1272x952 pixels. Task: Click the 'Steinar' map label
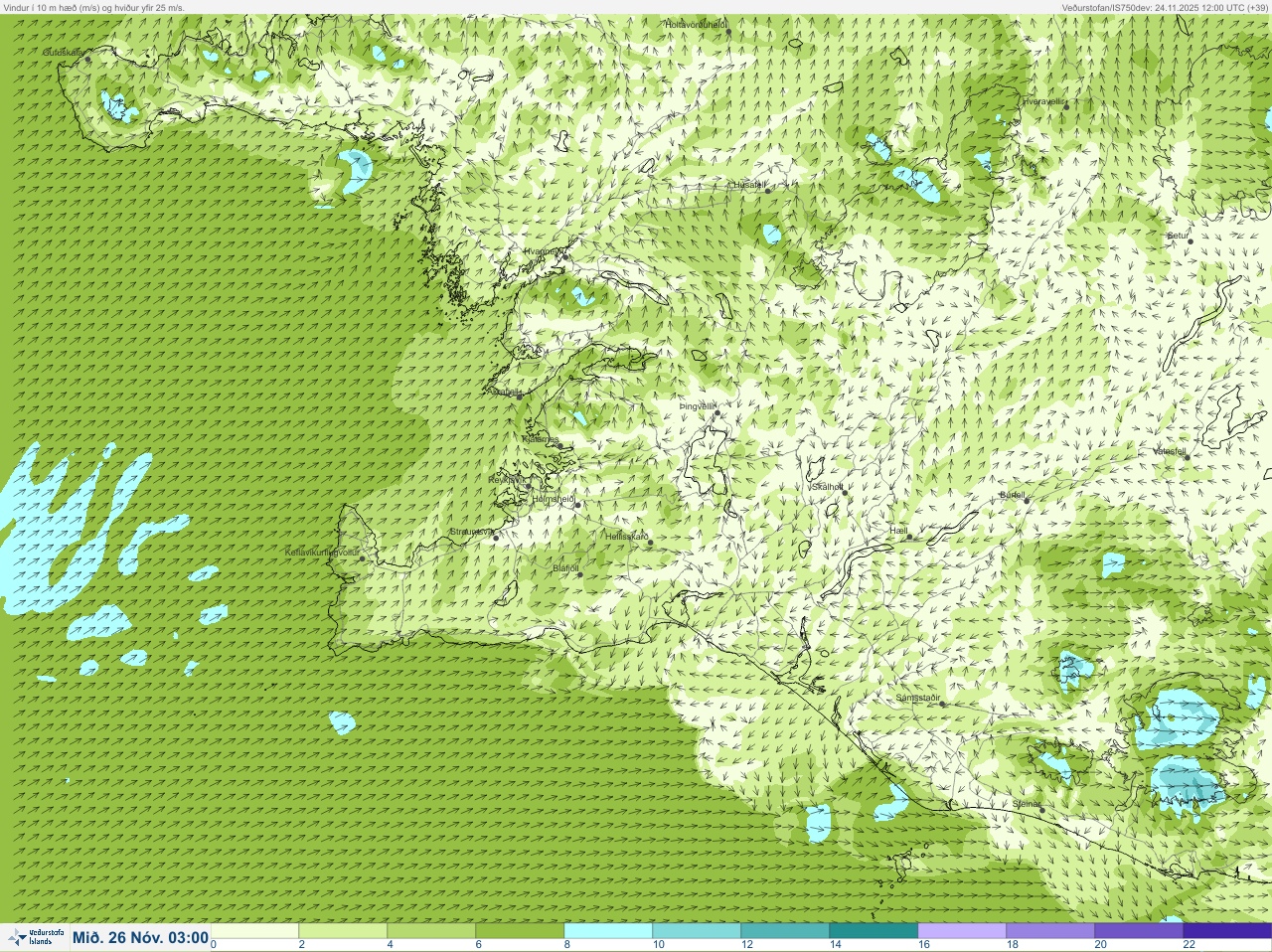pos(1027,804)
